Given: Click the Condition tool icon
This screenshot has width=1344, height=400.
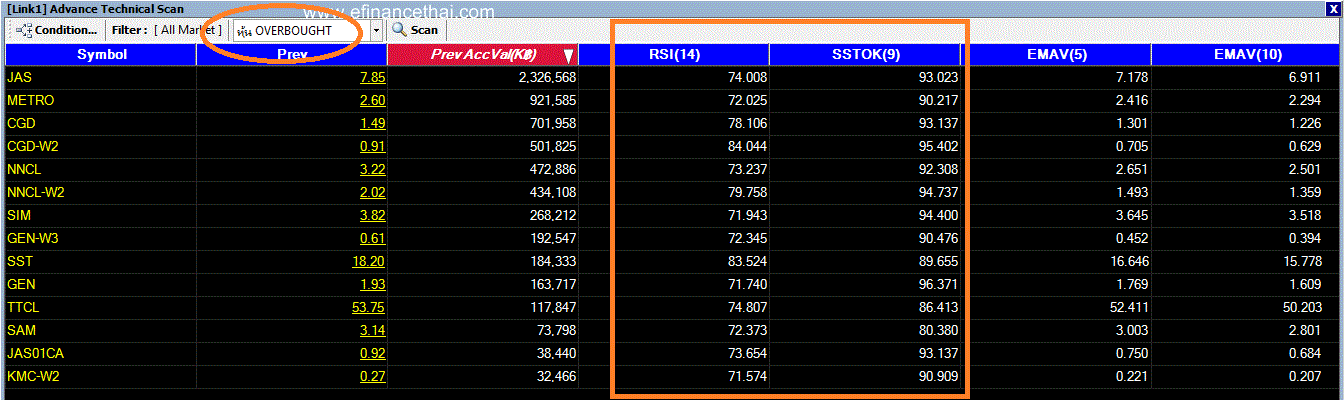Looking at the screenshot, I should 24,30.
